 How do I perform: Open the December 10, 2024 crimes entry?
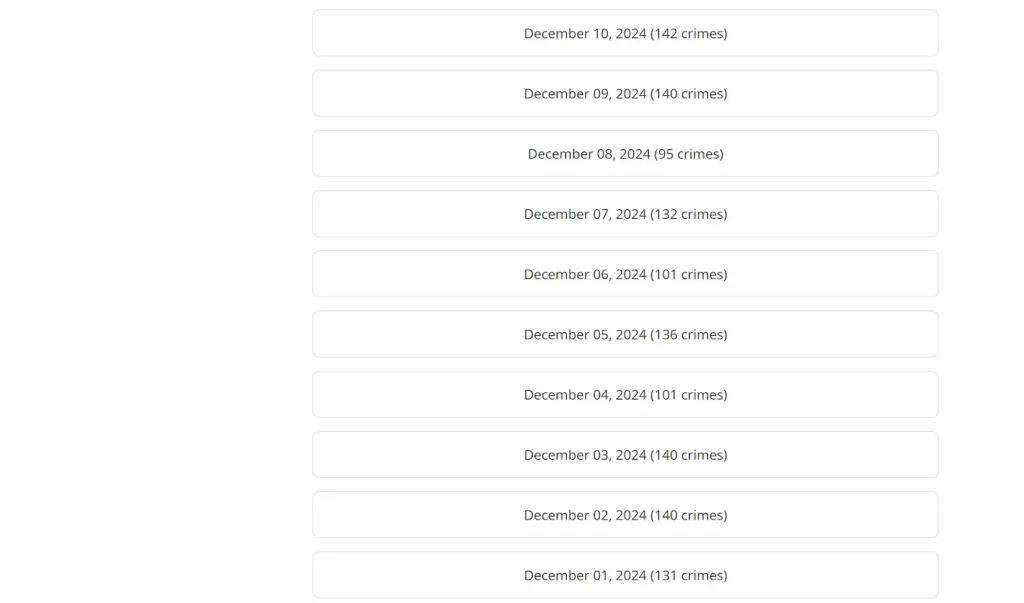[x=625, y=33]
